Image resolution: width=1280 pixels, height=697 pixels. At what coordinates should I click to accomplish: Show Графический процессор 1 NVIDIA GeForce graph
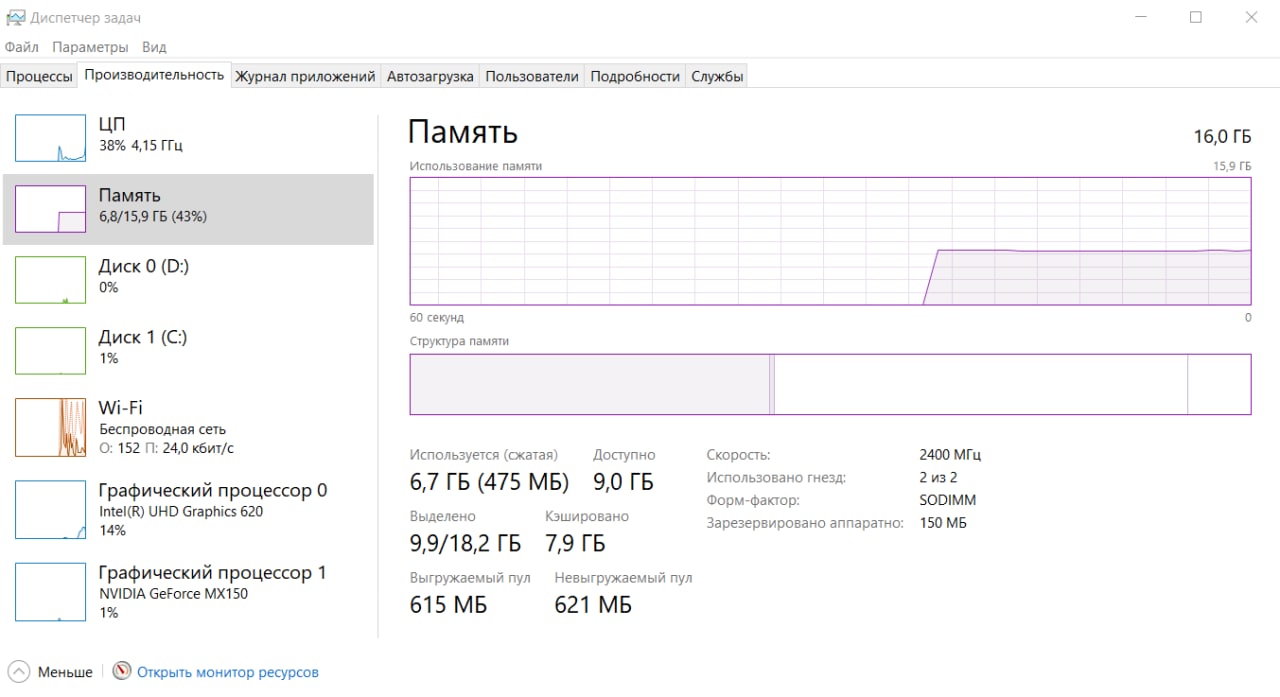50,591
